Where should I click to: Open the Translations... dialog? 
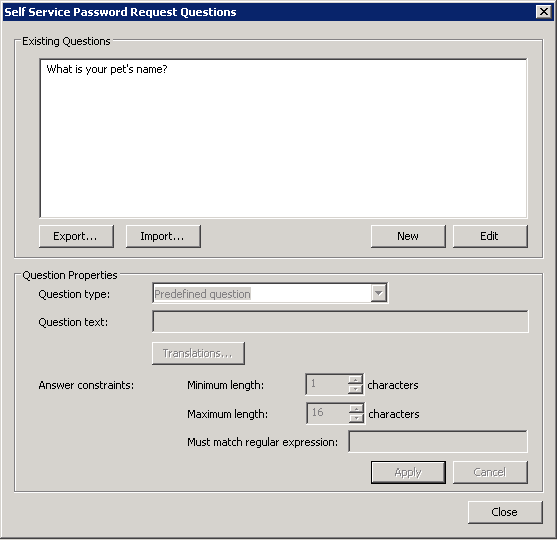coord(198,353)
